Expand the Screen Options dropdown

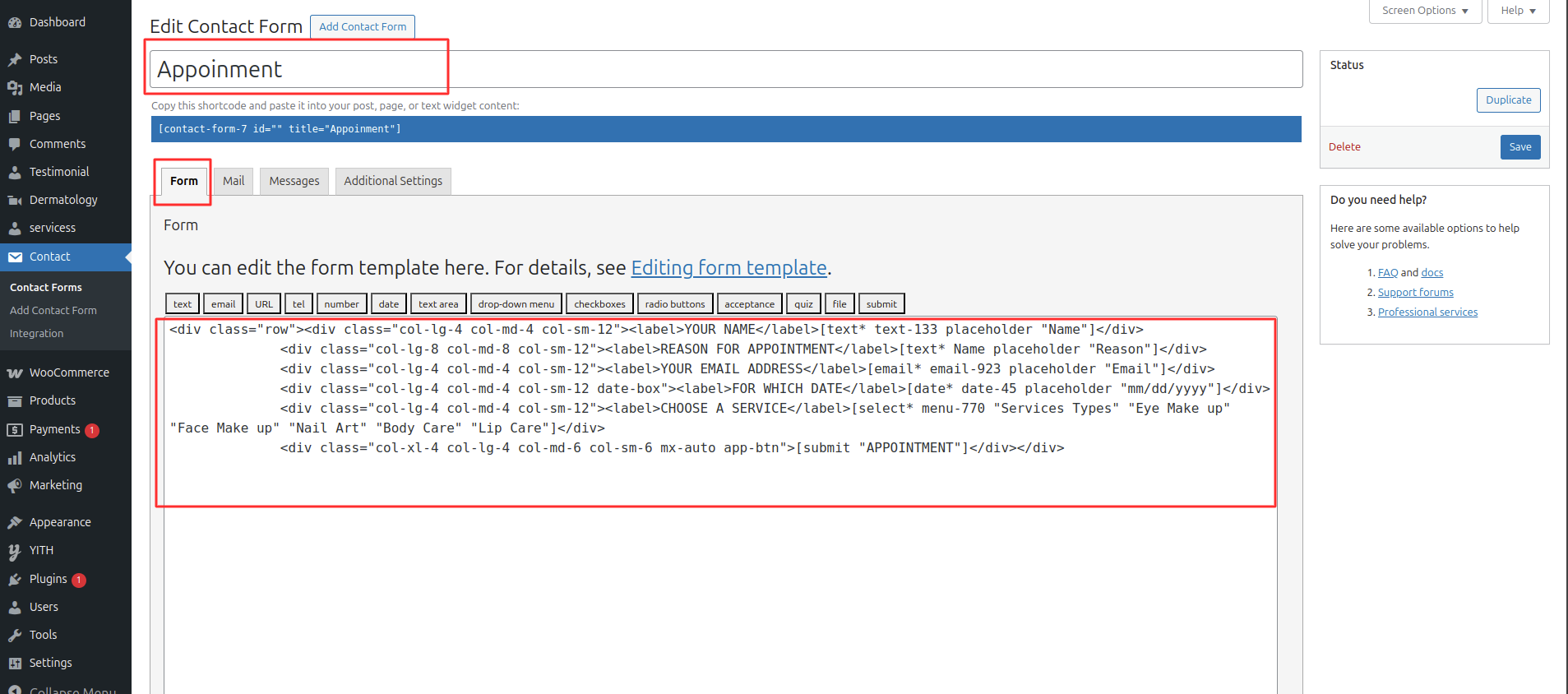tap(1424, 11)
